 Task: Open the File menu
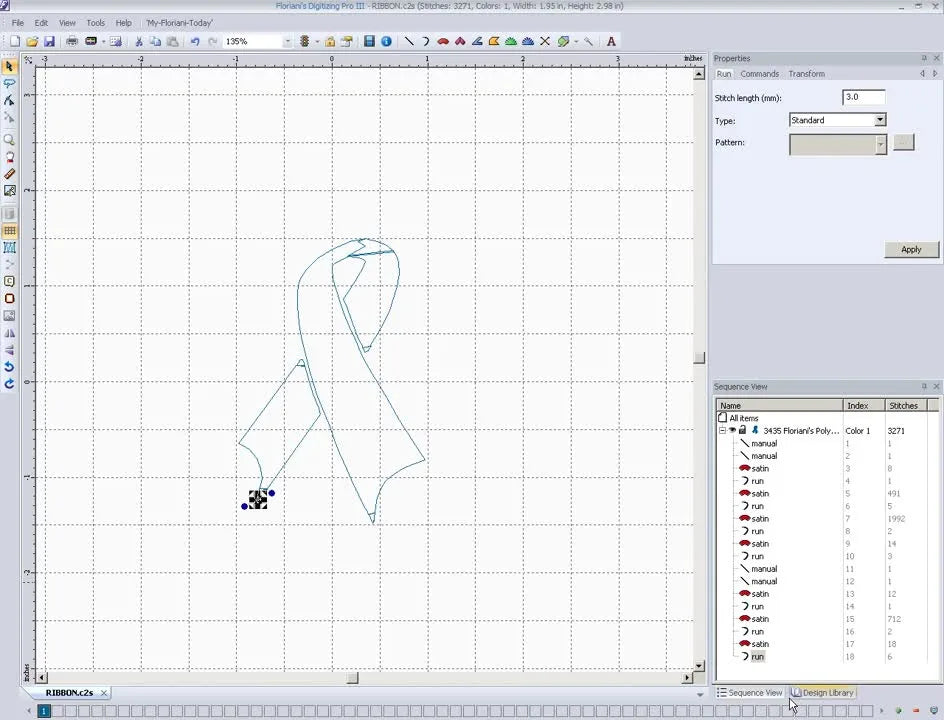click(x=18, y=23)
